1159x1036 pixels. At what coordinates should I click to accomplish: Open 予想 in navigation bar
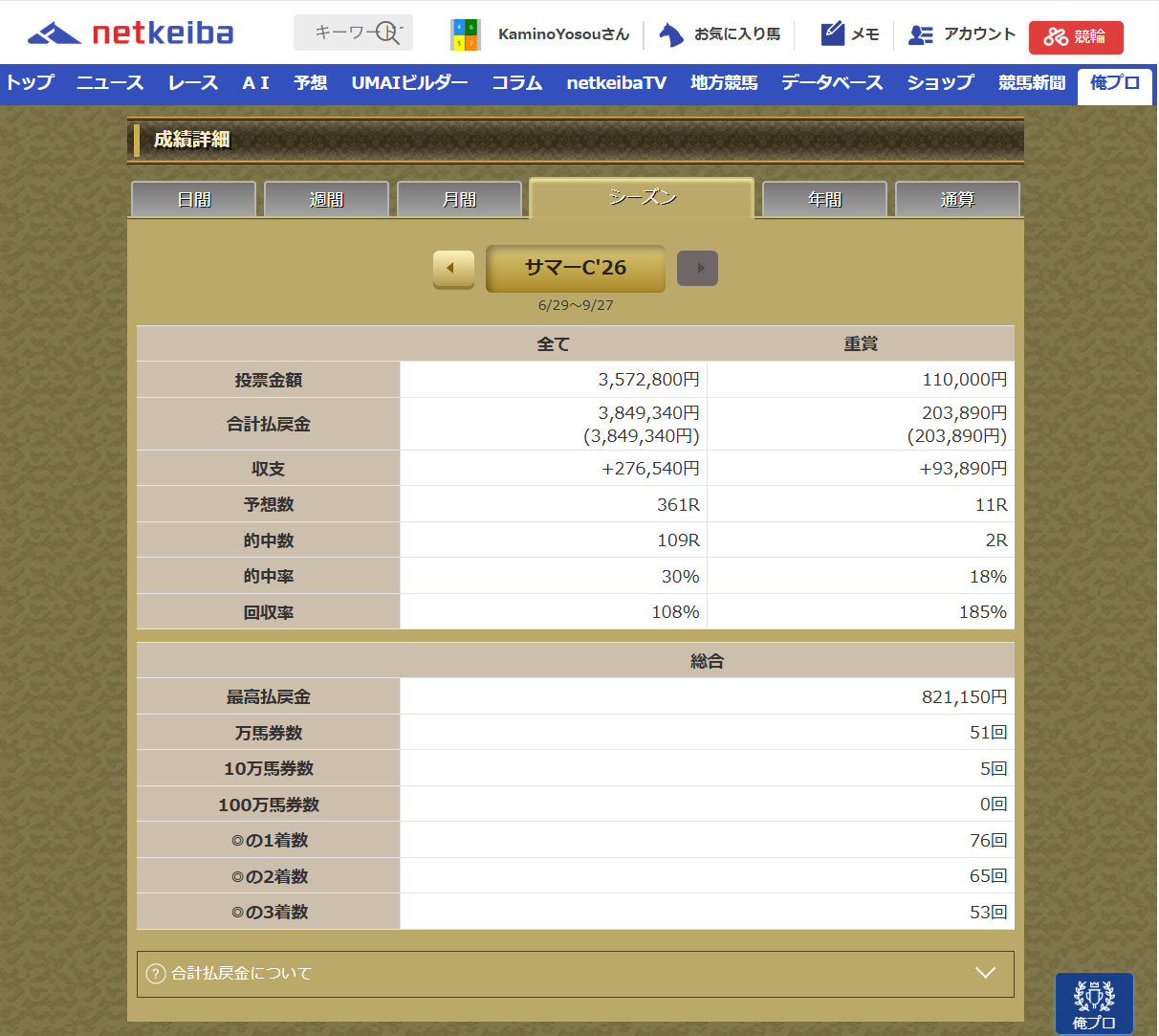click(x=311, y=83)
